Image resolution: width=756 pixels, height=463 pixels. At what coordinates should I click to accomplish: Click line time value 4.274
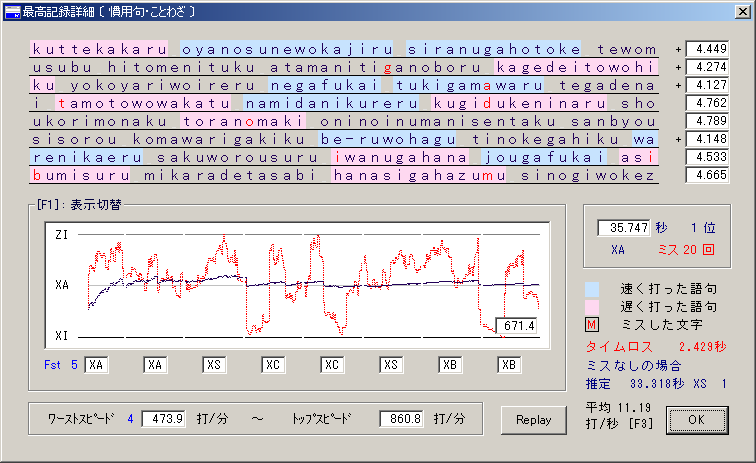pos(707,67)
